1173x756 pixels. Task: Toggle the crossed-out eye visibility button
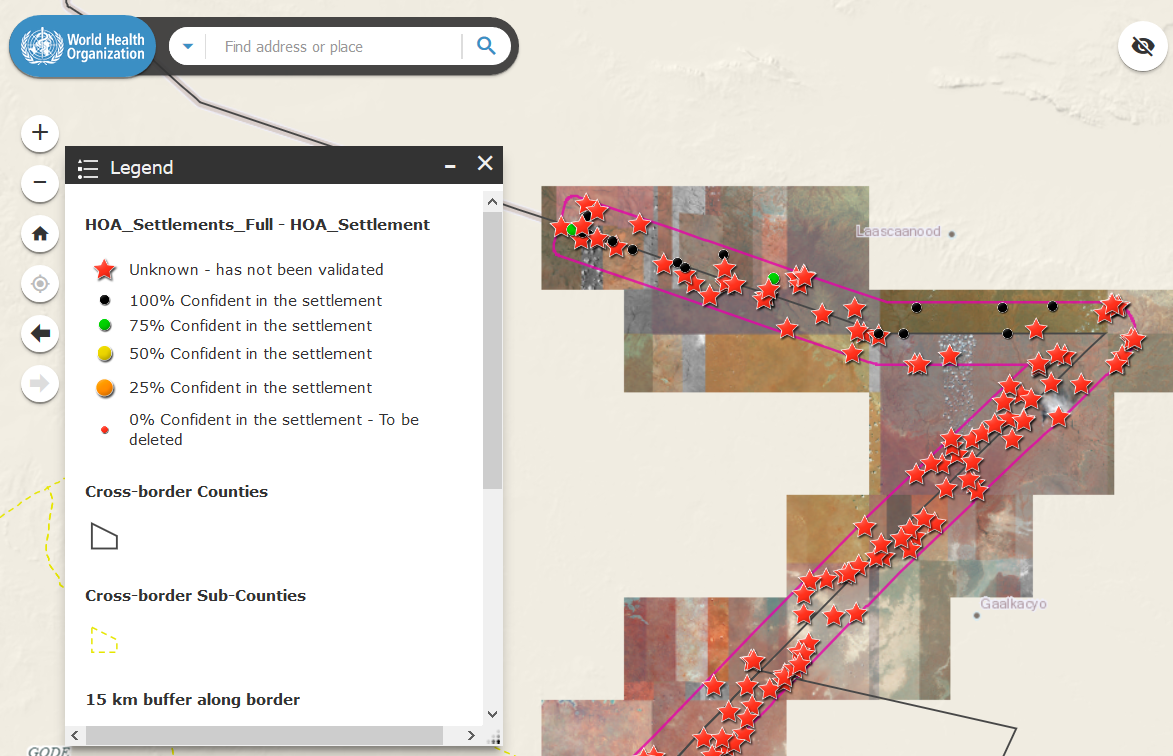click(1142, 46)
